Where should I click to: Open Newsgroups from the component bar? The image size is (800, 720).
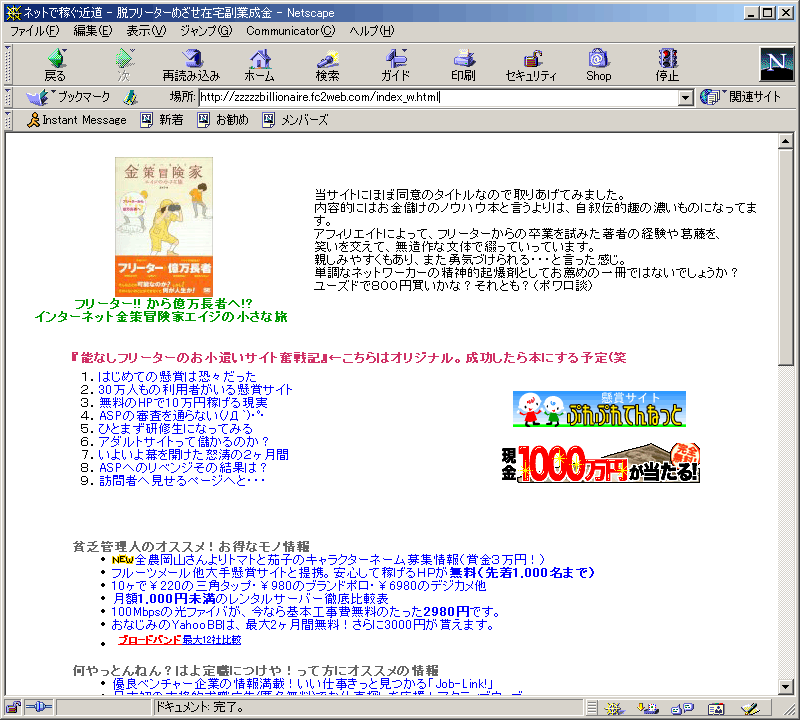[682, 708]
